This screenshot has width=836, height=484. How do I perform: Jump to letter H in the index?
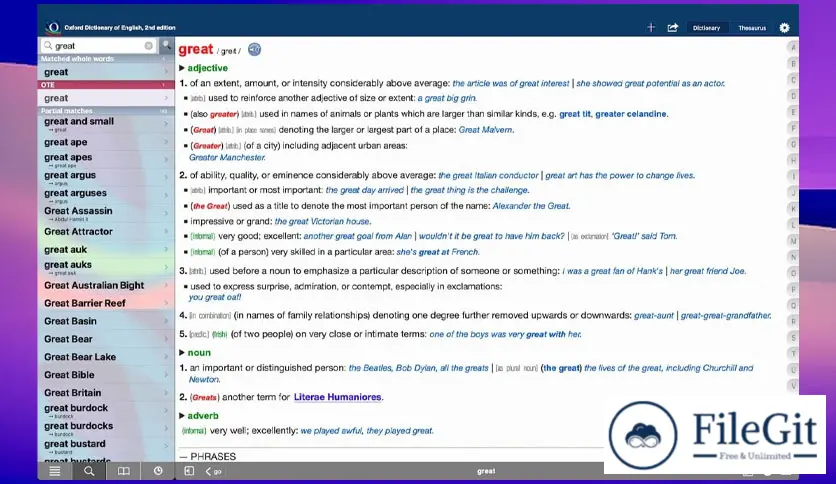click(x=793, y=160)
